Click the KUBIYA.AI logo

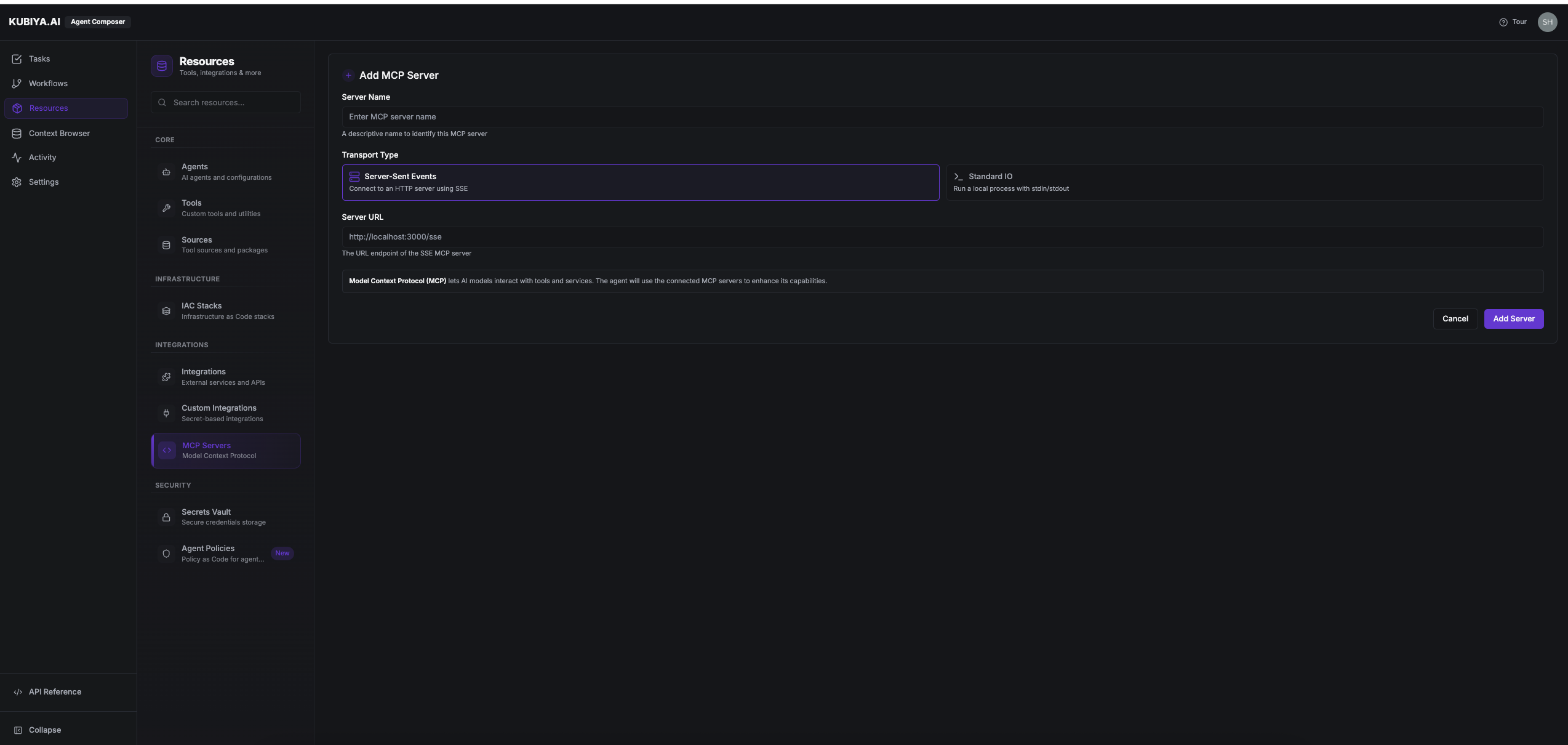(34, 22)
